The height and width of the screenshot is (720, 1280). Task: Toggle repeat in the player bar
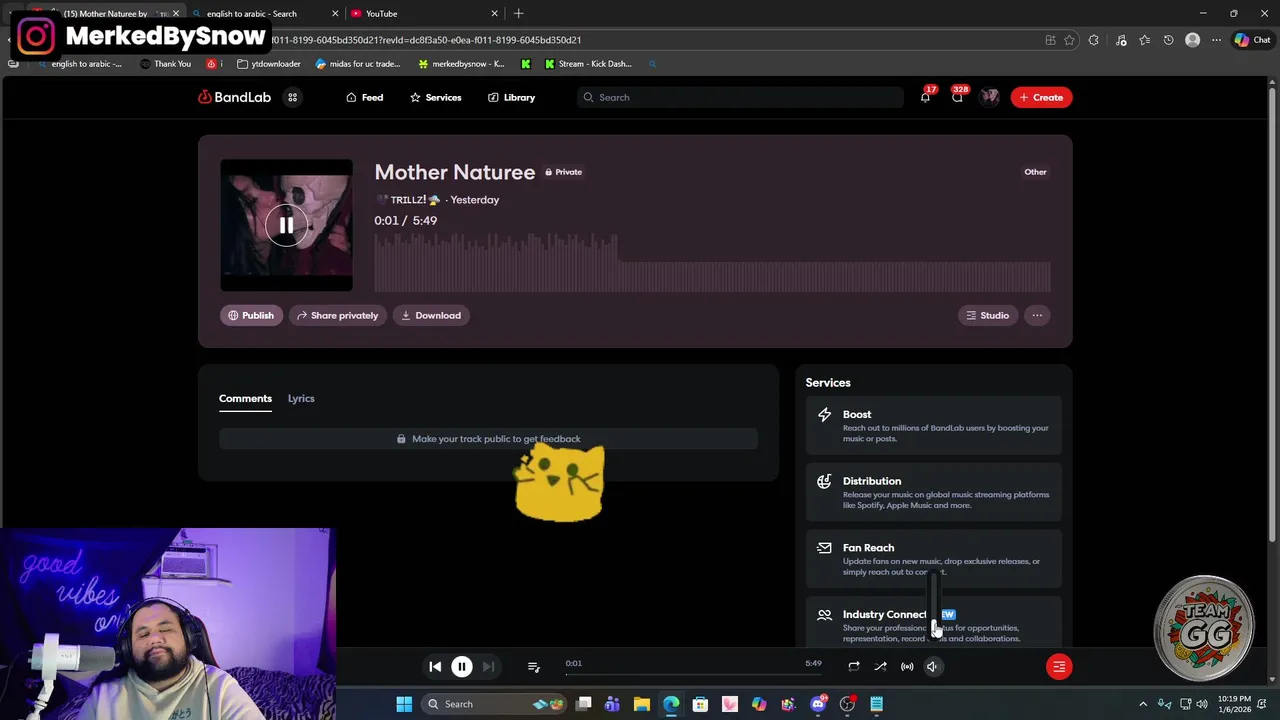854,667
